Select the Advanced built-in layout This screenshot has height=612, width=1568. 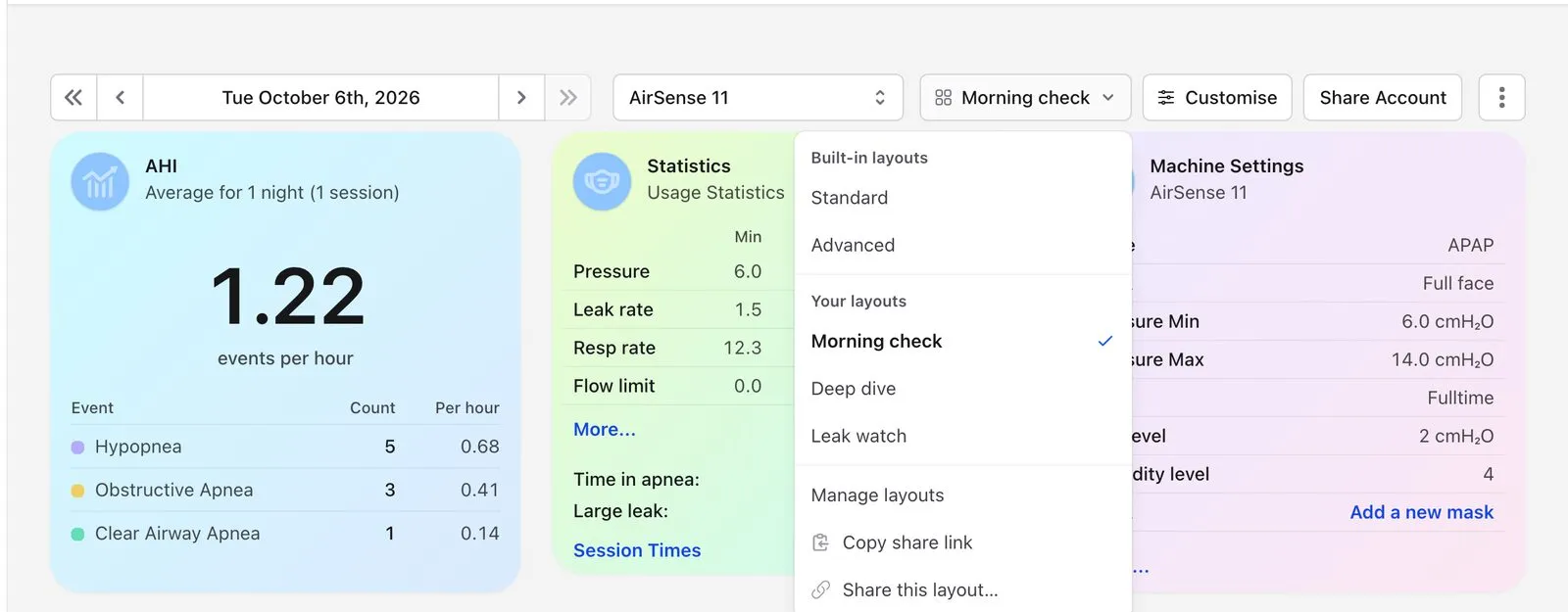(962, 245)
